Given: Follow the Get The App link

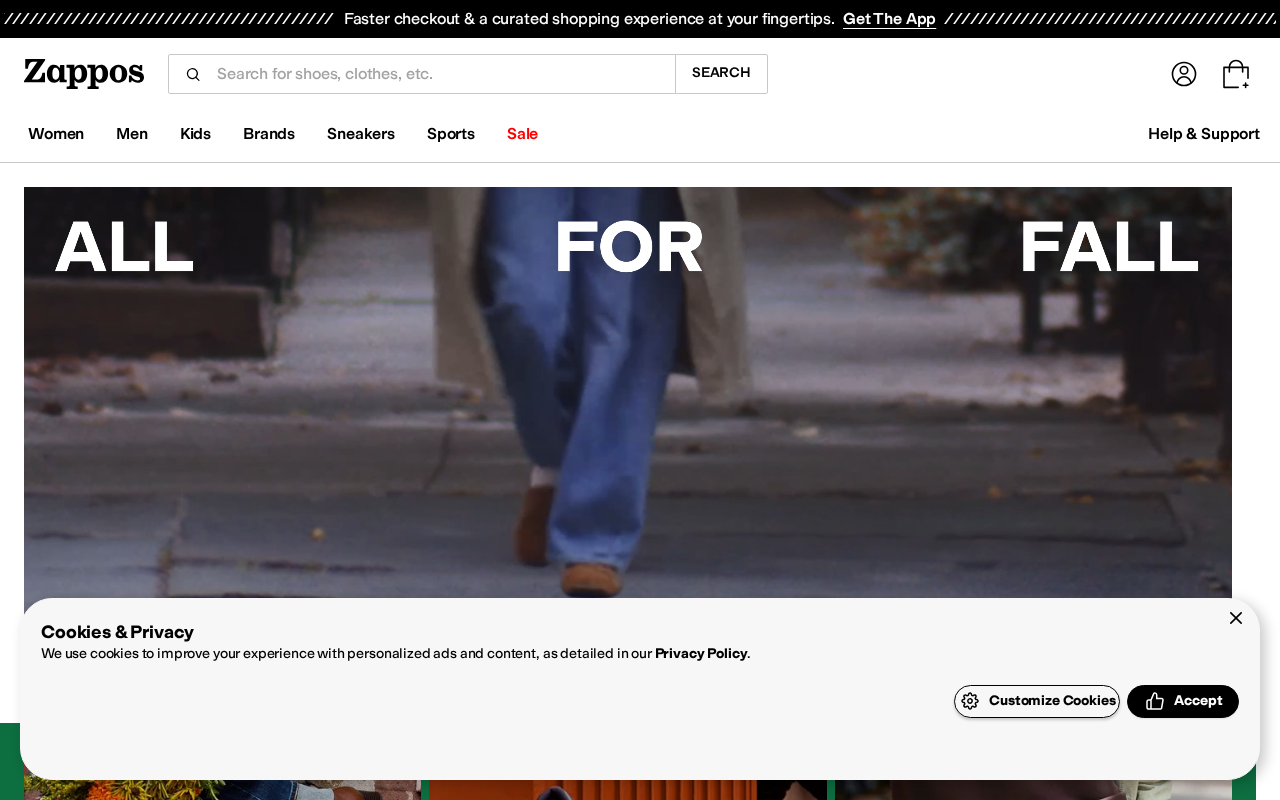Looking at the screenshot, I should (x=889, y=19).
